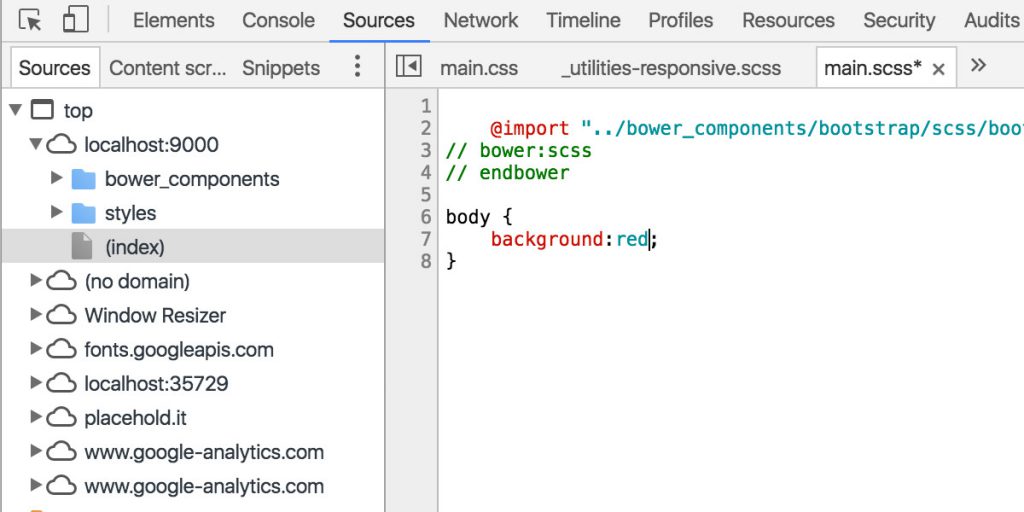Toggle device toolbar mode icon
The width and height of the screenshot is (1024, 512).
(75, 20)
